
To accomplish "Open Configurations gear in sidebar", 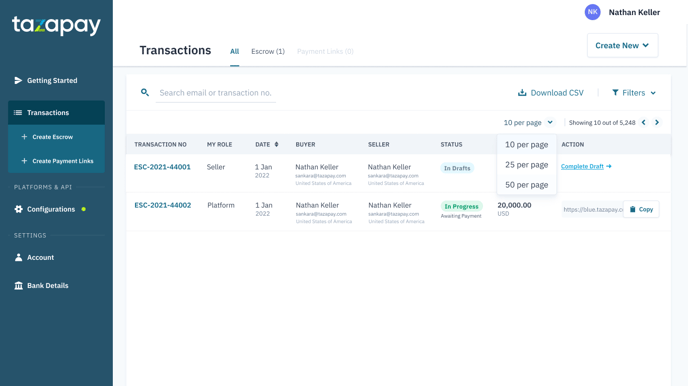I will [x=18, y=209].
